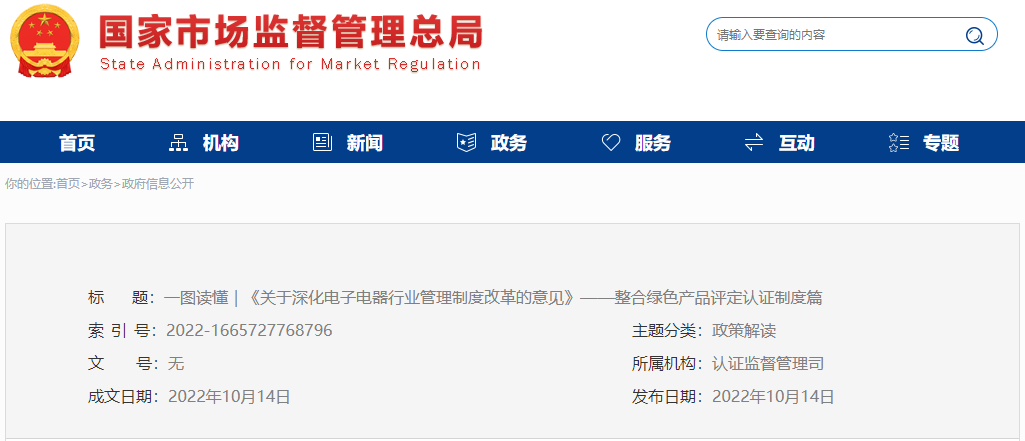Click the 政务 star badge icon
Image resolution: width=1025 pixels, height=441 pixels.
point(466,142)
